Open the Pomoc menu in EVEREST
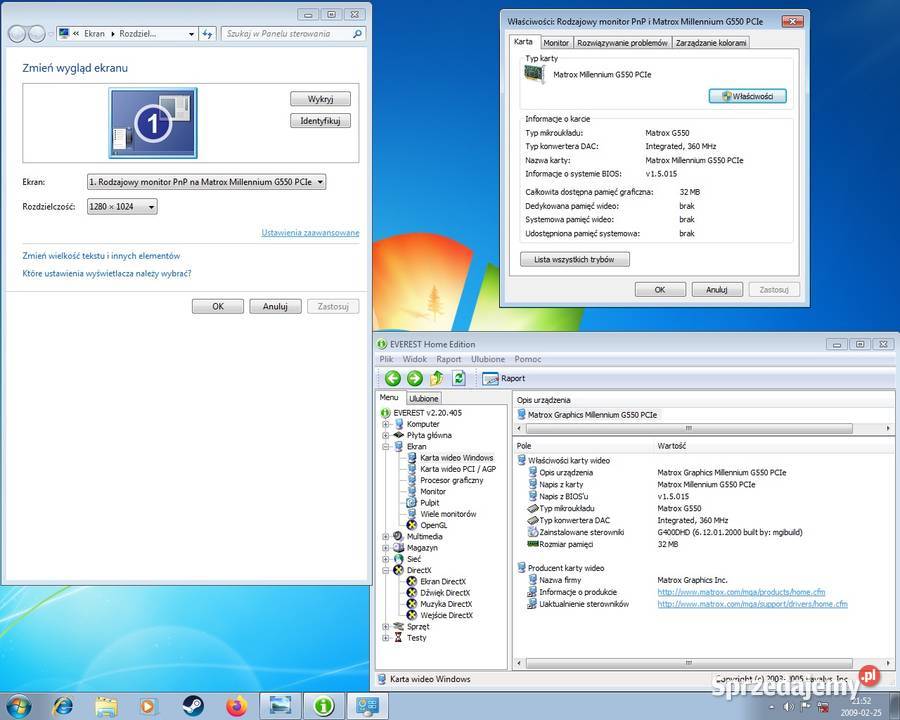The height and width of the screenshot is (720, 900). point(527,359)
